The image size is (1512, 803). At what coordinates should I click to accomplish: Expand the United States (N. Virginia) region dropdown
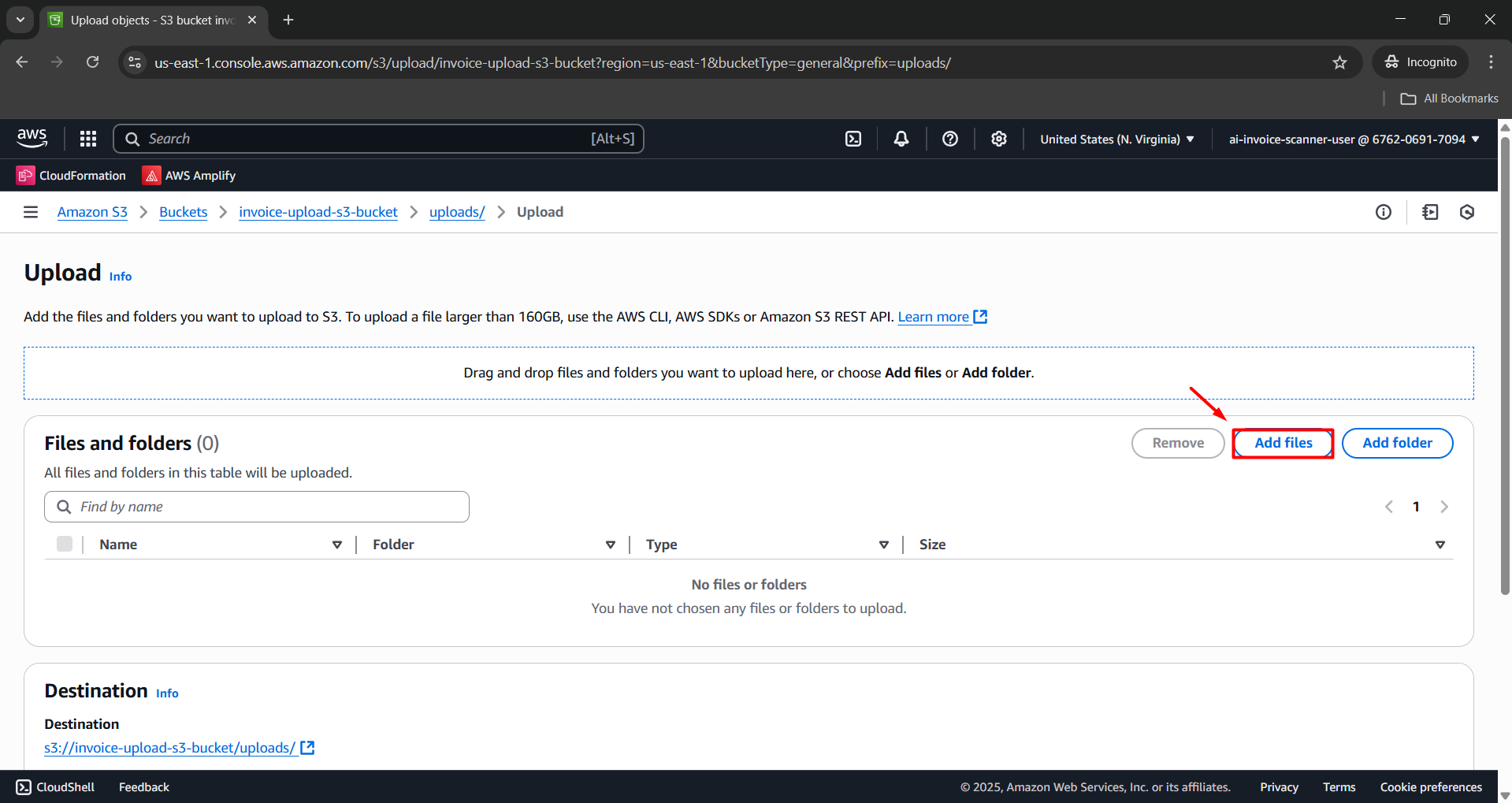pos(1116,139)
